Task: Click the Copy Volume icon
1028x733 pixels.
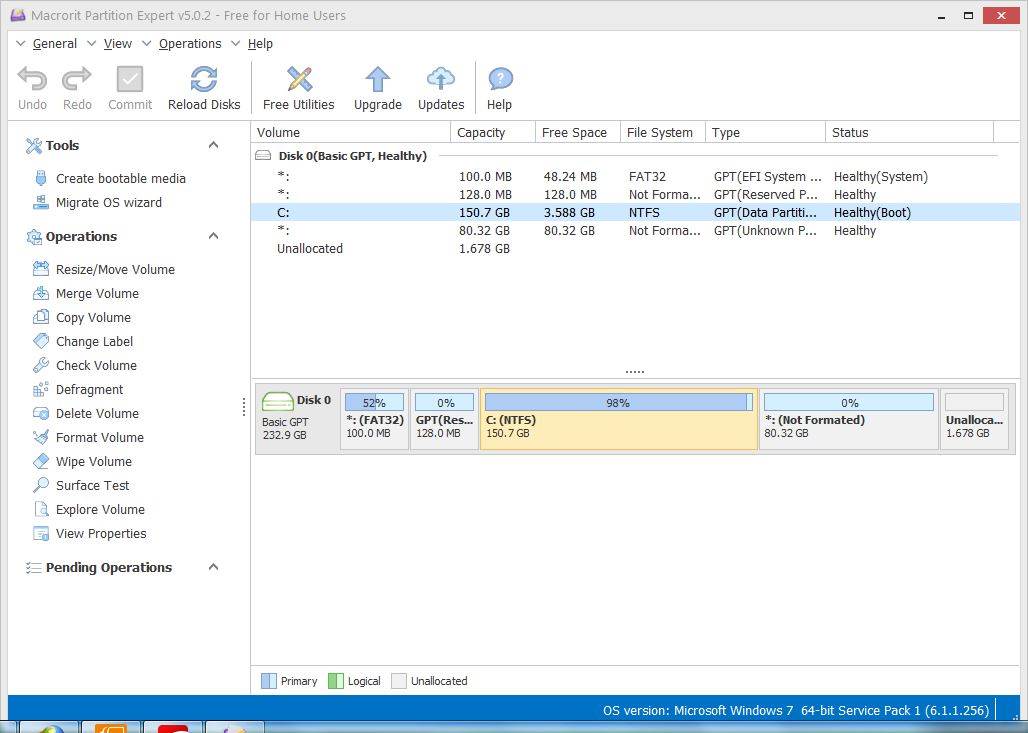Action: pyautogui.click(x=41, y=317)
